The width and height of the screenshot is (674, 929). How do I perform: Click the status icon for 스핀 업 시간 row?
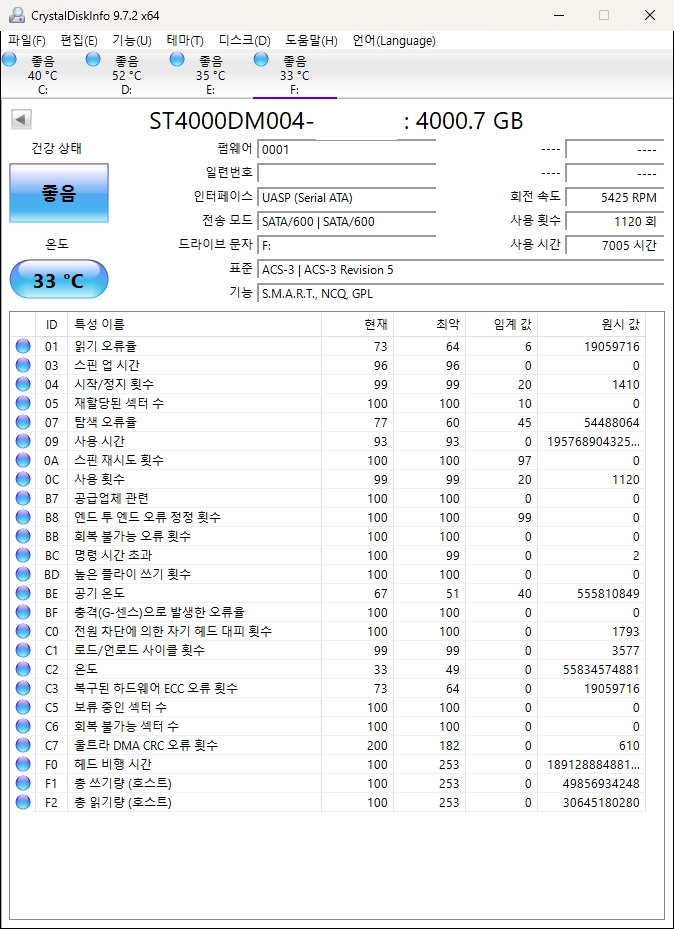[x=23, y=365]
